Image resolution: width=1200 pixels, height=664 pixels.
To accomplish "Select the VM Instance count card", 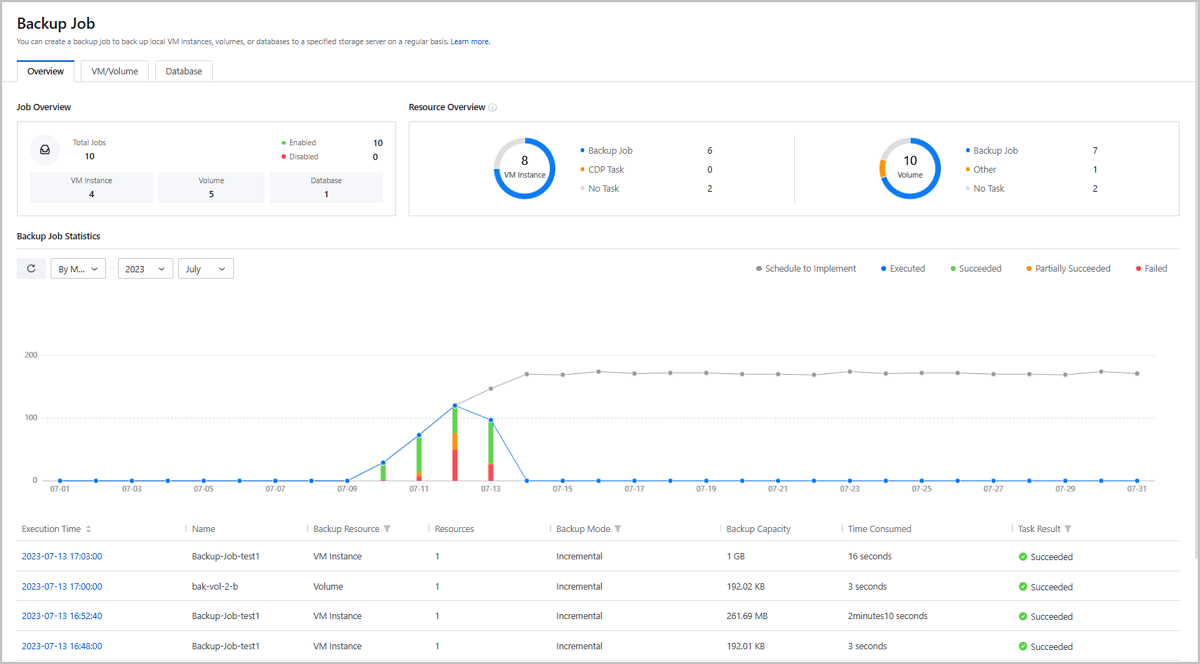I will point(91,187).
